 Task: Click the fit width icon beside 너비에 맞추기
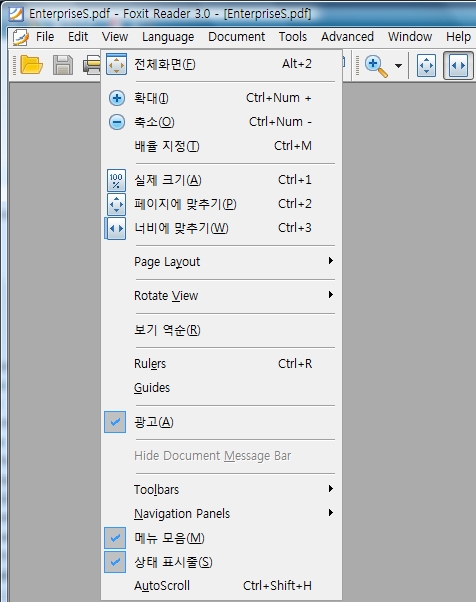pyautogui.click(x=116, y=228)
